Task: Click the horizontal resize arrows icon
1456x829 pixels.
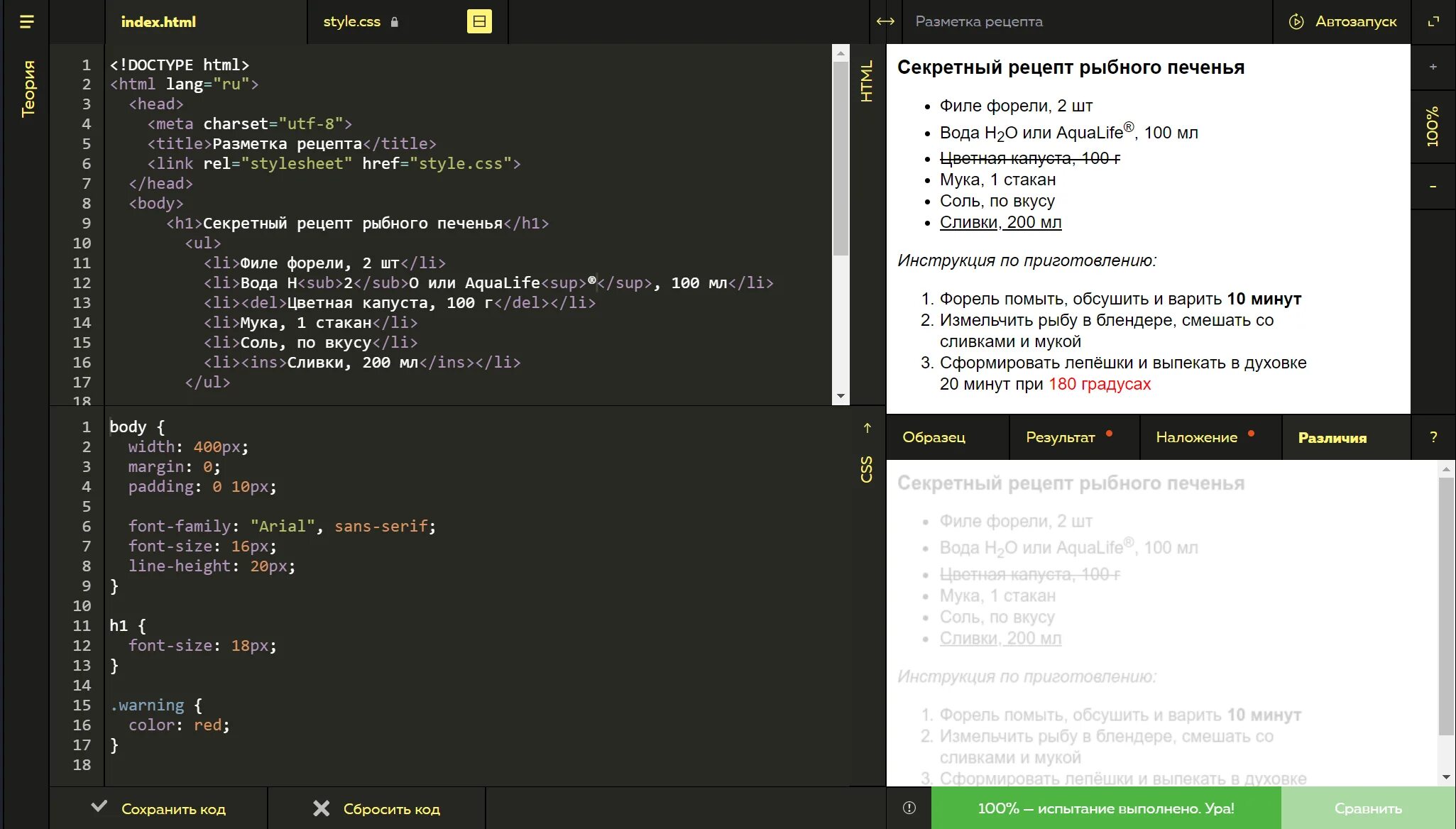Action: 885,22
